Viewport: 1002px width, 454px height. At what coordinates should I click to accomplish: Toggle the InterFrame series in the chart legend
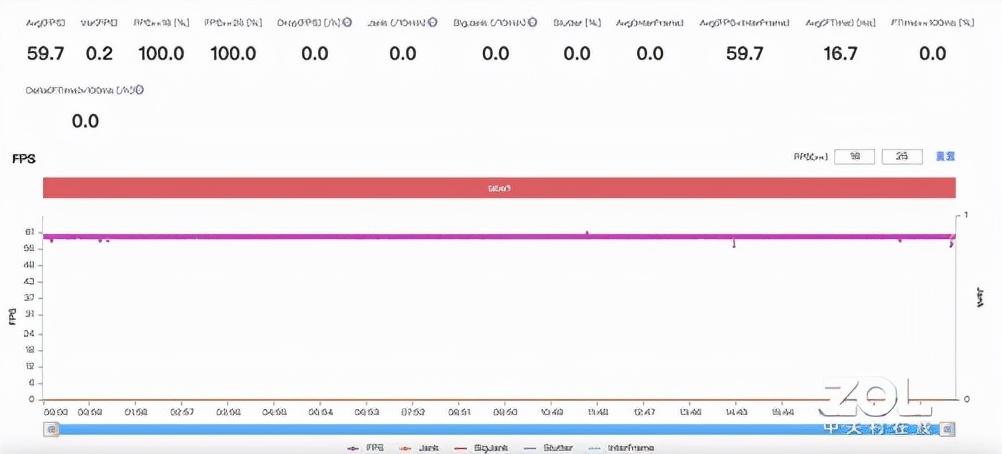coord(620,448)
